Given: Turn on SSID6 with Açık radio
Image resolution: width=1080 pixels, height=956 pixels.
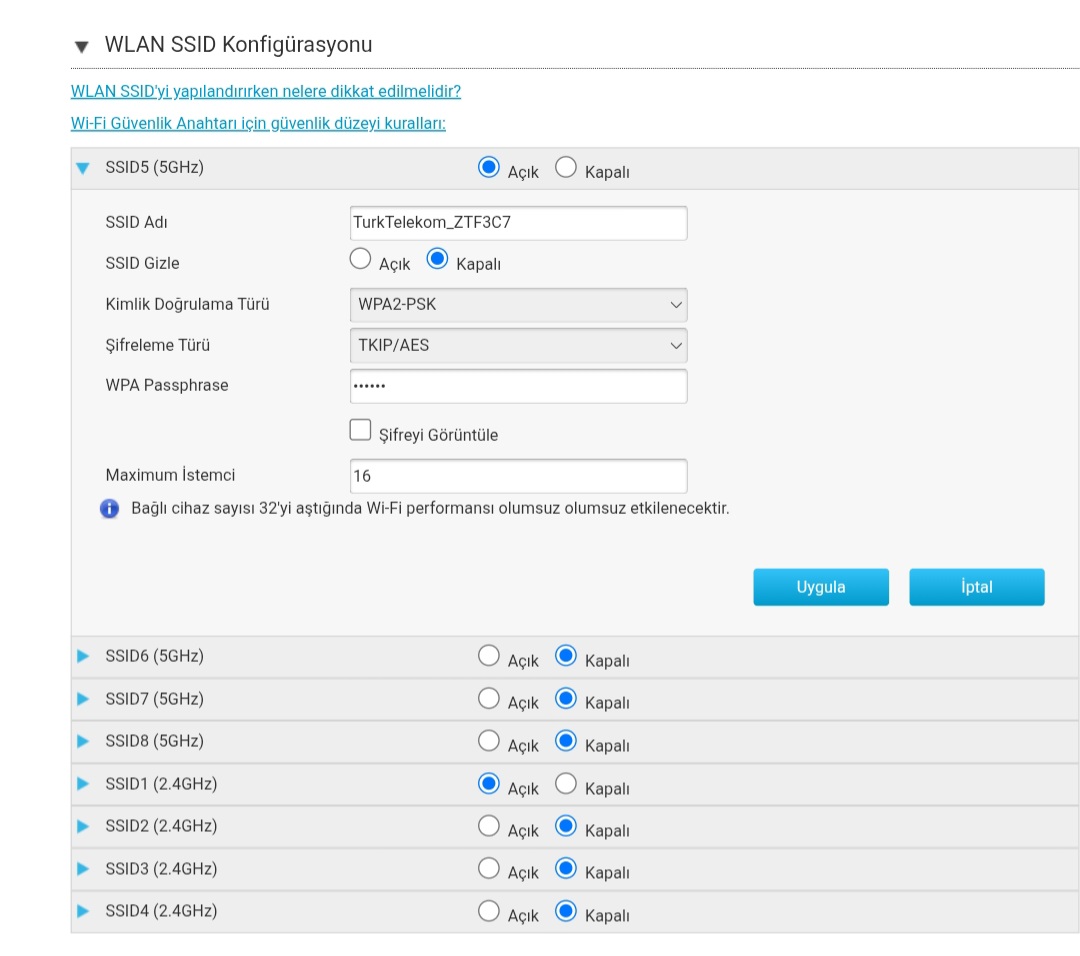Looking at the screenshot, I should [x=488, y=656].
